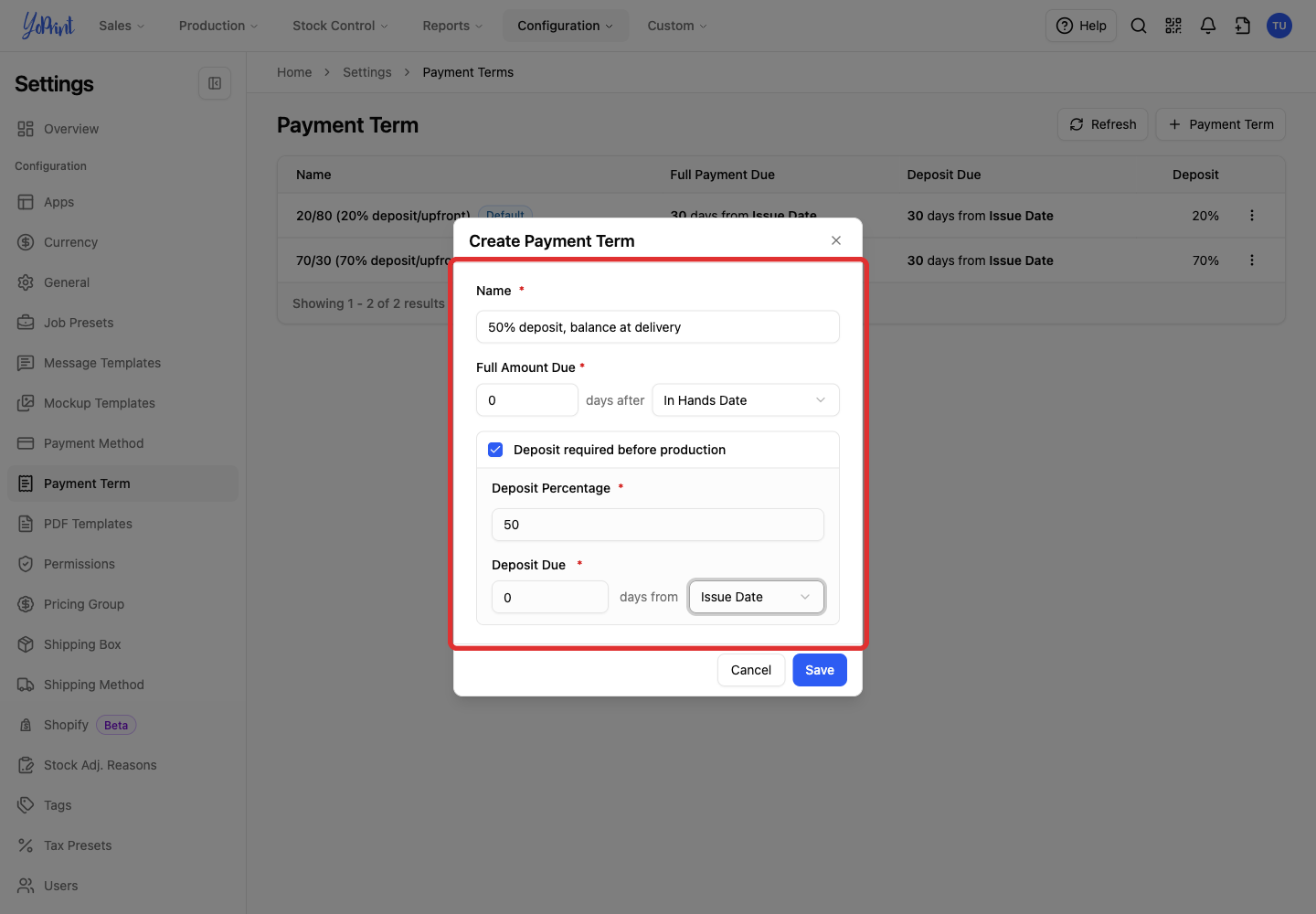Image resolution: width=1316 pixels, height=914 pixels.
Task: Open the Configuration menu
Action: pyautogui.click(x=566, y=26)
